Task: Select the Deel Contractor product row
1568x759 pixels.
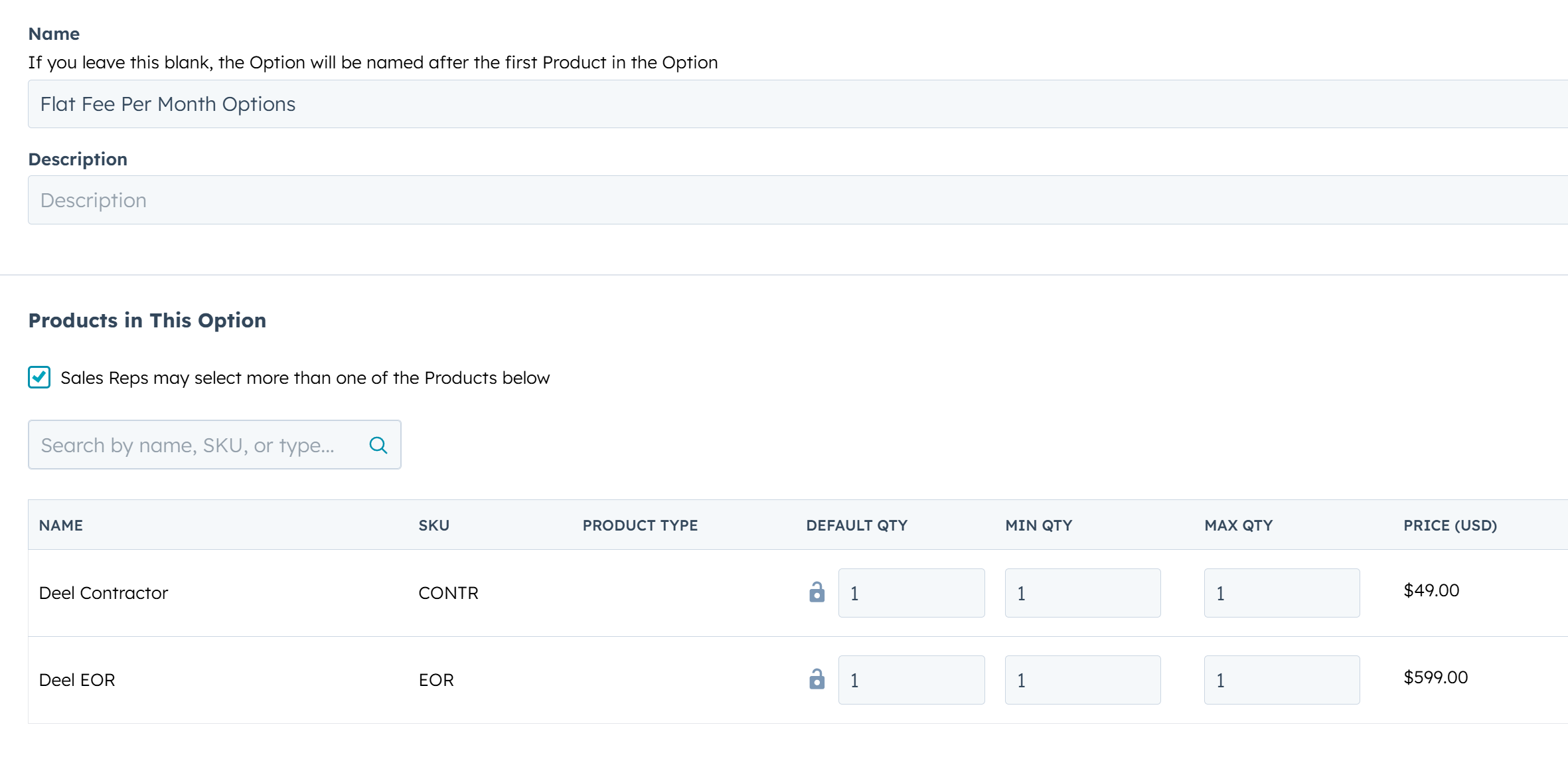Action: [x=103, y=592]
